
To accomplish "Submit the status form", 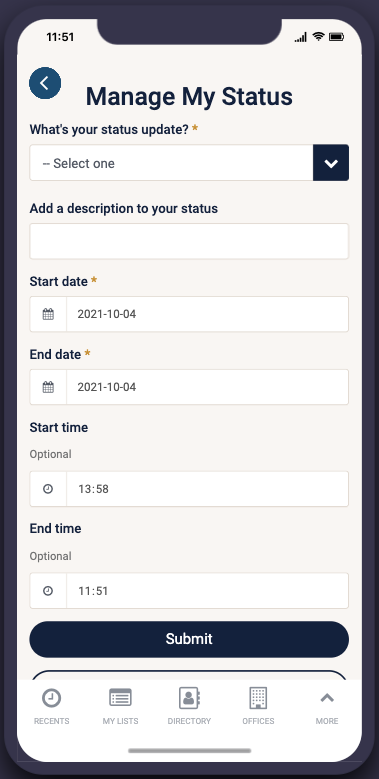I will [x=189, y=639].
